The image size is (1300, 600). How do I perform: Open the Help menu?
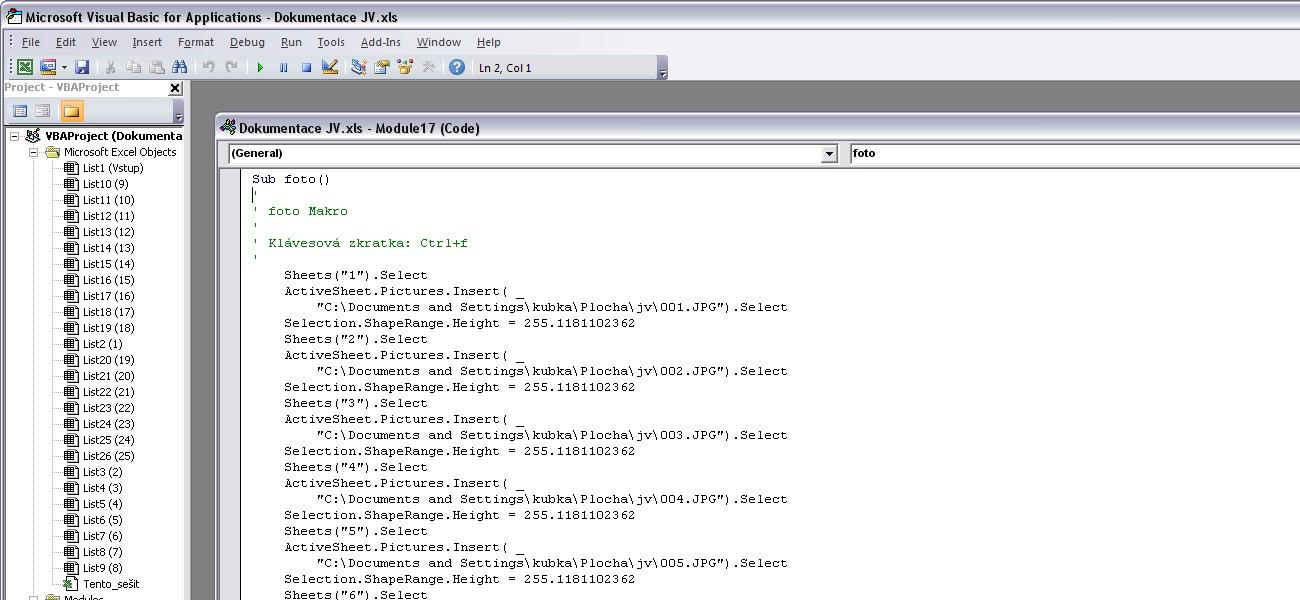point(489,42)
